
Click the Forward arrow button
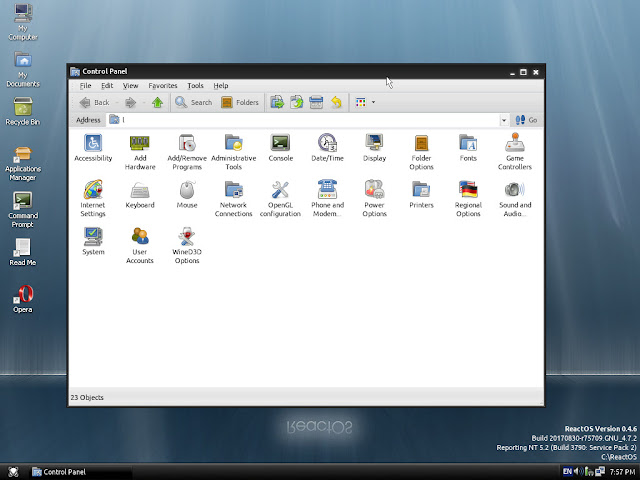click(131, 102)
